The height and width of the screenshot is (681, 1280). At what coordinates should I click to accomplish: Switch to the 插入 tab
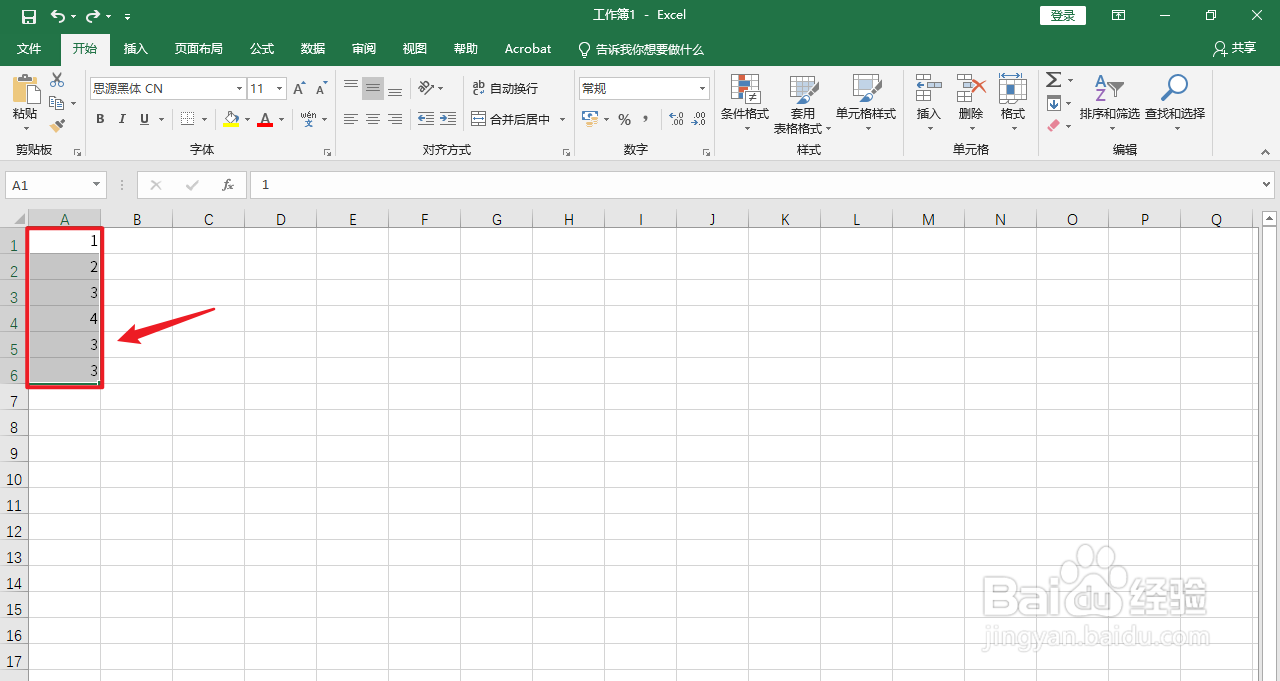point(135,49)
